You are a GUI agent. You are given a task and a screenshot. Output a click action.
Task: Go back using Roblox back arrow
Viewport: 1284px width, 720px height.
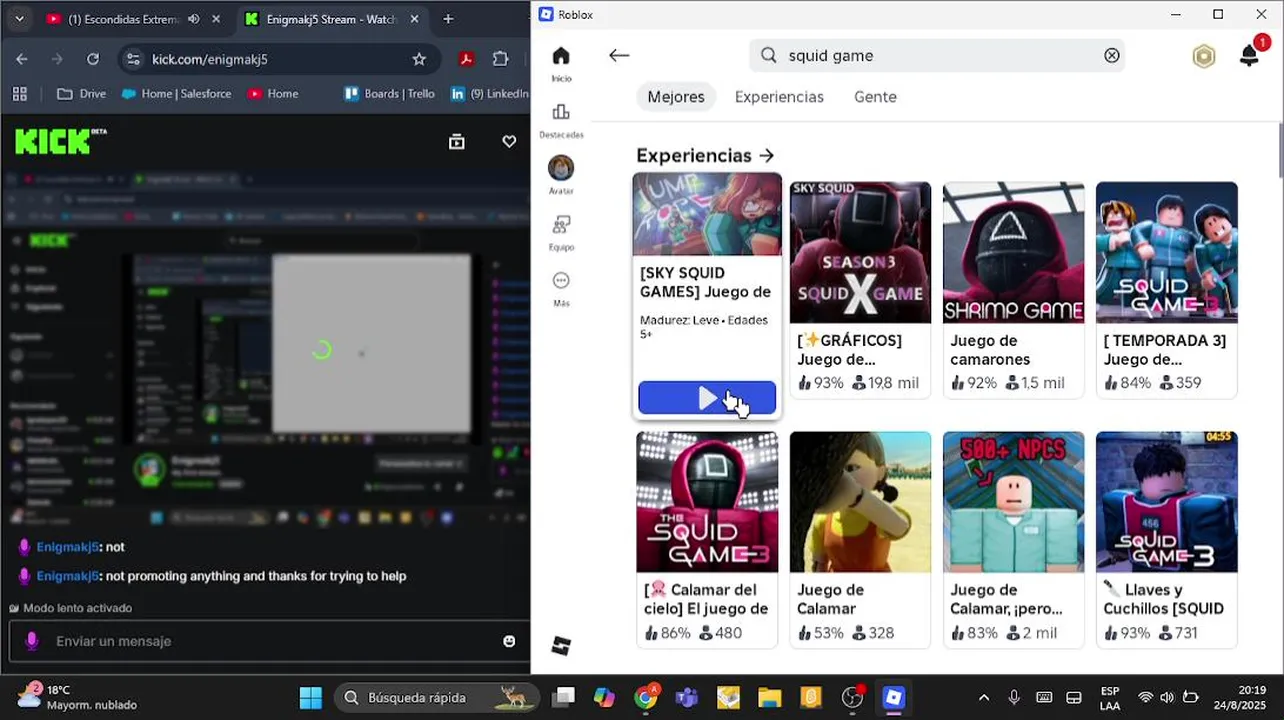pos(619,56)
